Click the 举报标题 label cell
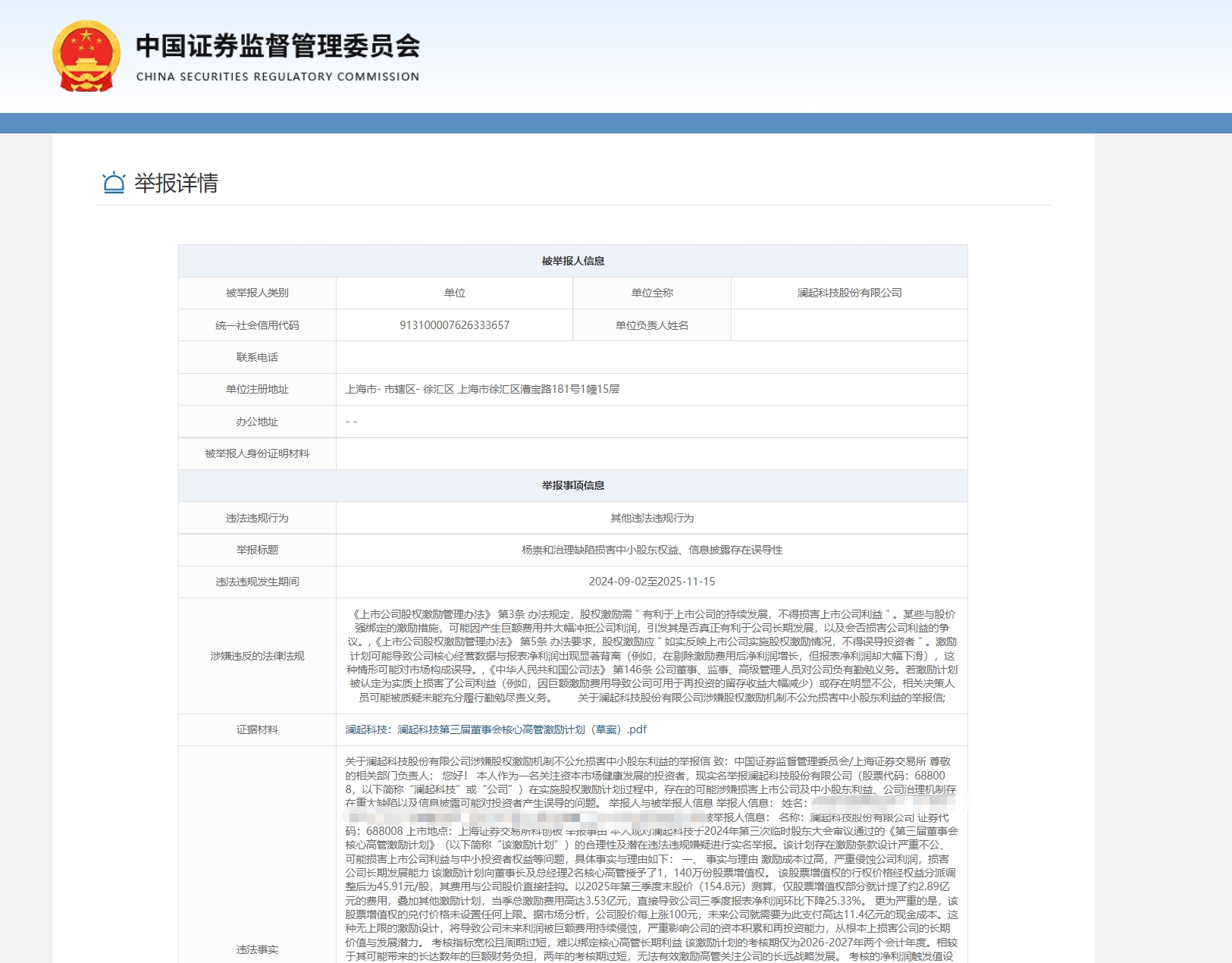 click(x=257, y=550)
